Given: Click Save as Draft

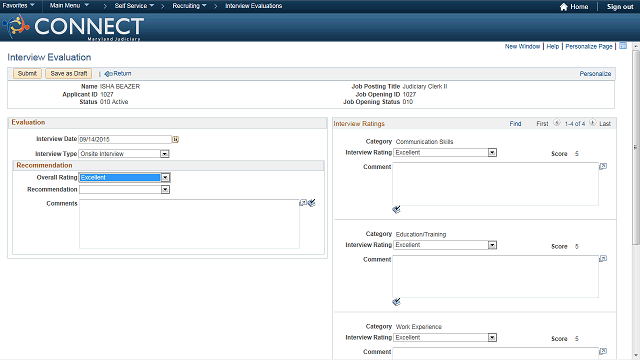Looking at the screenshot, I should tap(69, 73).
